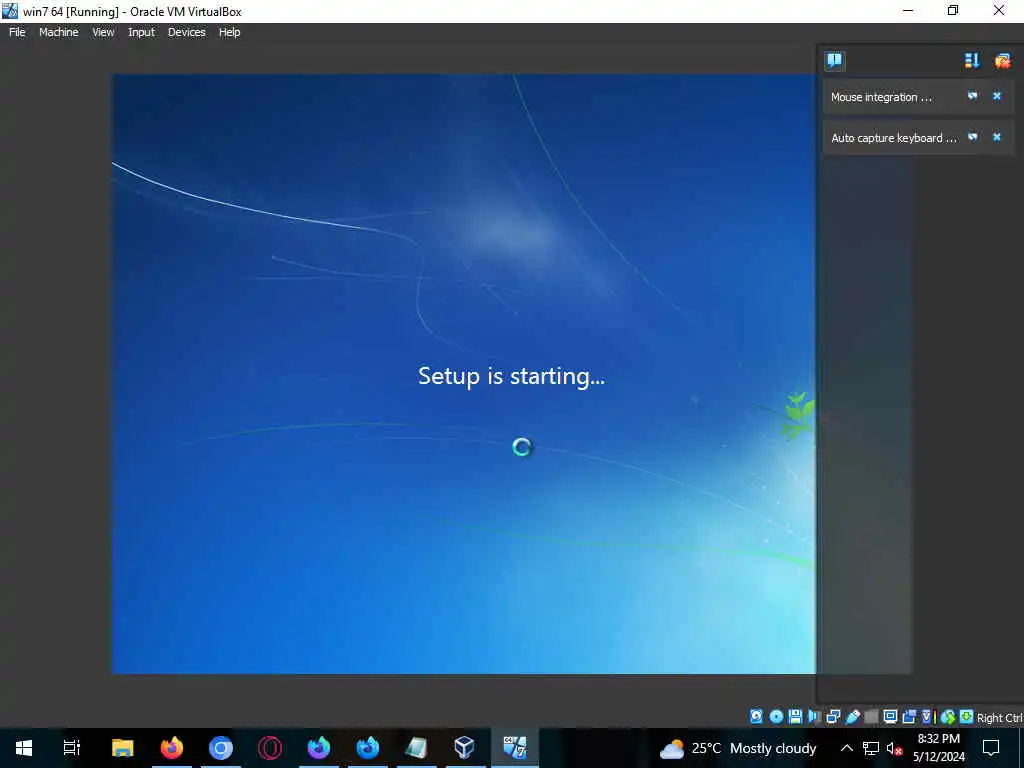Click the keyboard capture green arrow icon
Image resolution: width=1024 pixels, height=768 pixels.
[x=967, y=716]
